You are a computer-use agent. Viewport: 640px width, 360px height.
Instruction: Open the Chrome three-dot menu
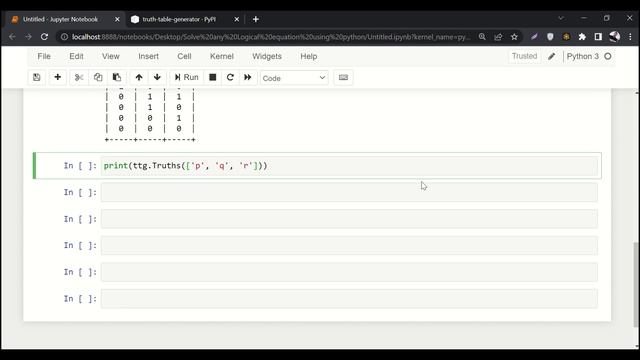point(630,37)
